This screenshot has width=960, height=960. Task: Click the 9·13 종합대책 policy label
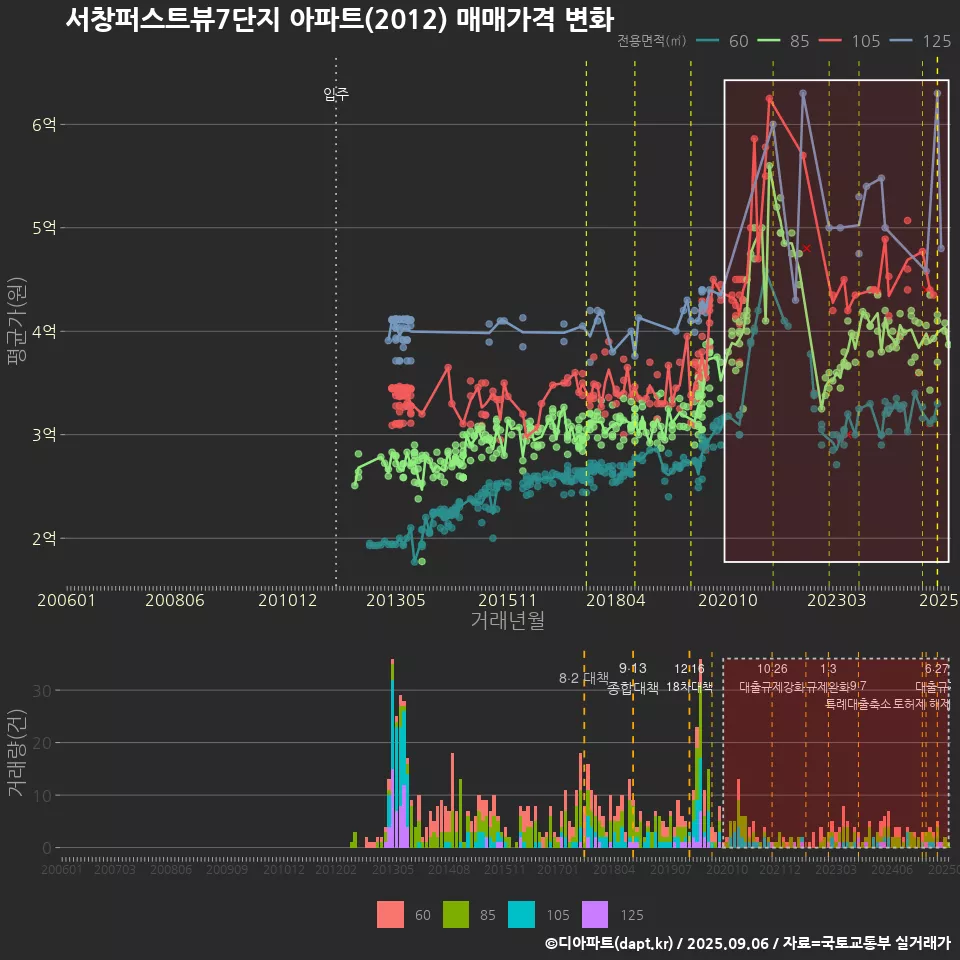tap(632, 678)
